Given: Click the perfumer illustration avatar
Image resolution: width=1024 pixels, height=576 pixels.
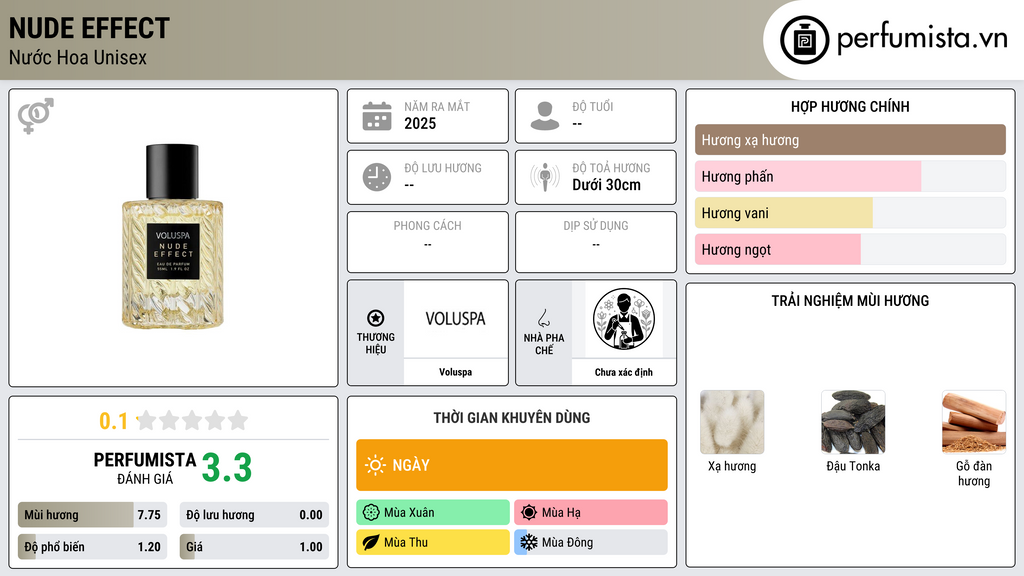Looking at the screenshot, I should [624, 319].
